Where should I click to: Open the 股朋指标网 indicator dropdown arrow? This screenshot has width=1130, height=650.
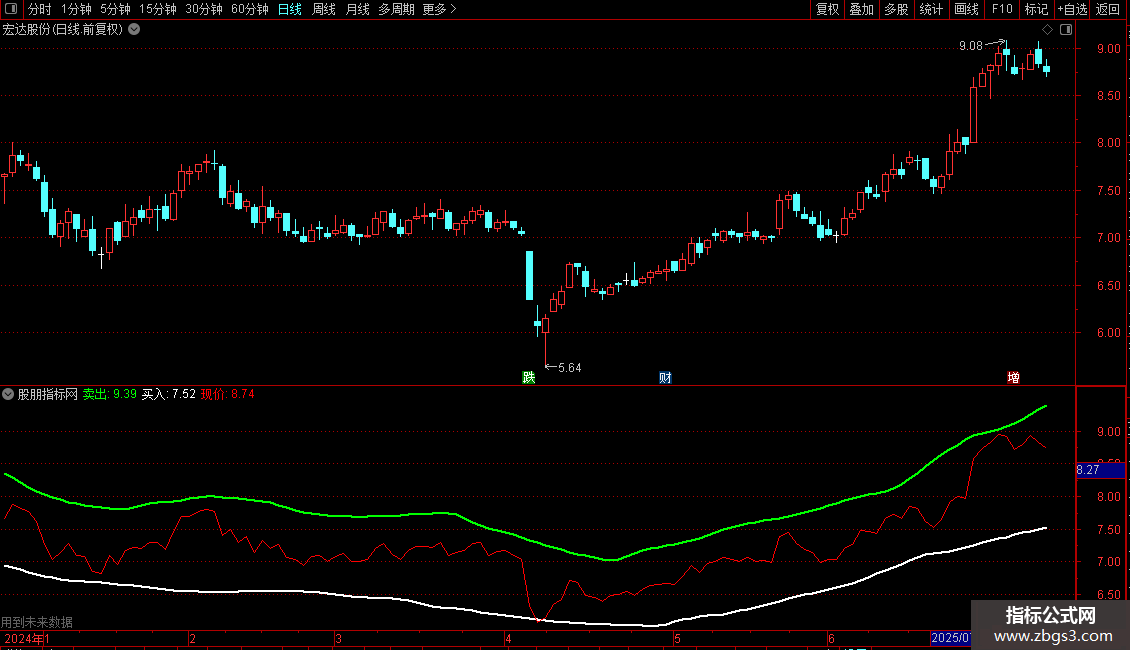click(8, 394)
